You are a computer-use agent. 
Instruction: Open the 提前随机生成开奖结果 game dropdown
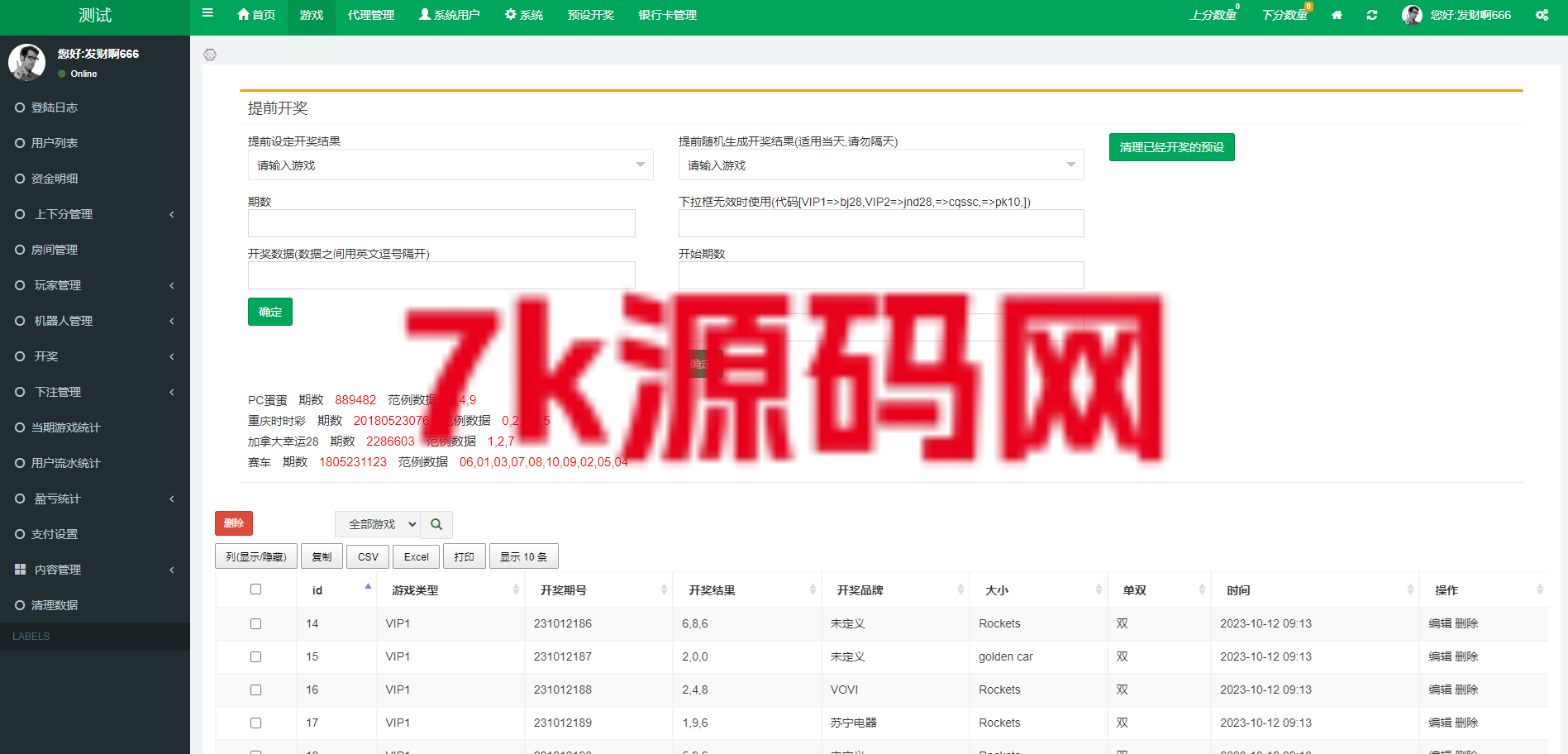click(881, 165)
